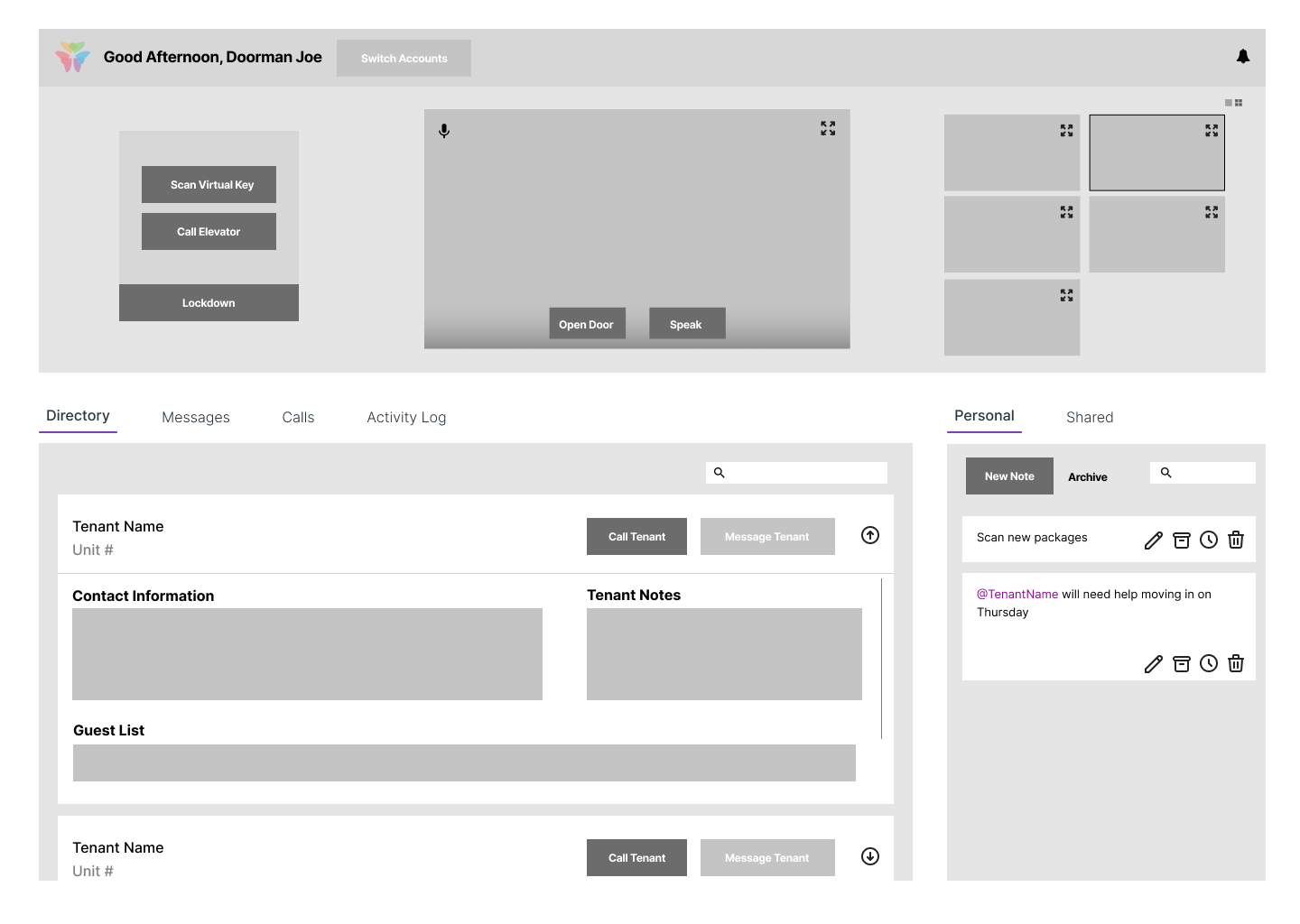
Task: Edit the @TenantName moving-in note
Action: pos(1153,664)
